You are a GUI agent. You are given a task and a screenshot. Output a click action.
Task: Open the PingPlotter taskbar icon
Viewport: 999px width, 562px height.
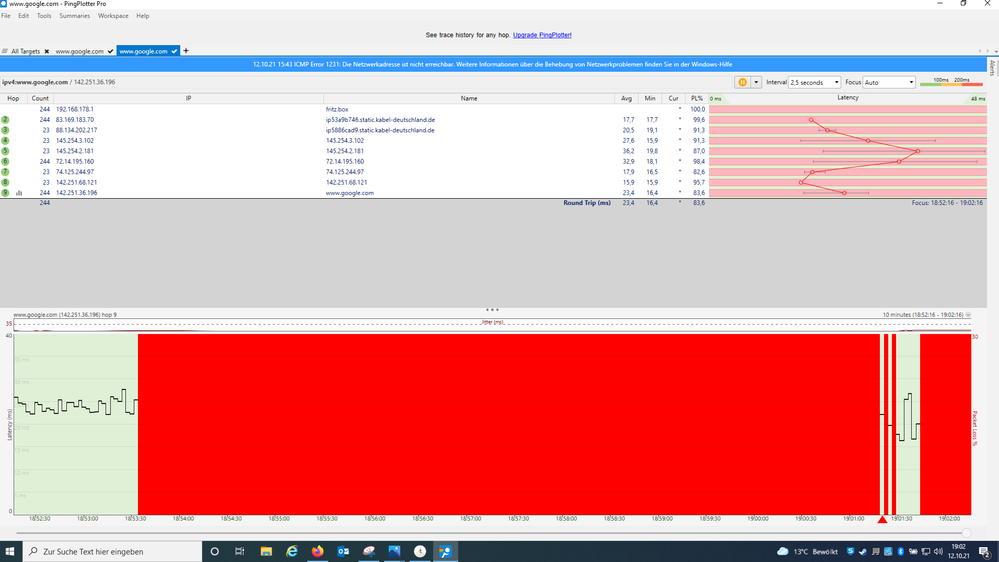pos(445,551)
